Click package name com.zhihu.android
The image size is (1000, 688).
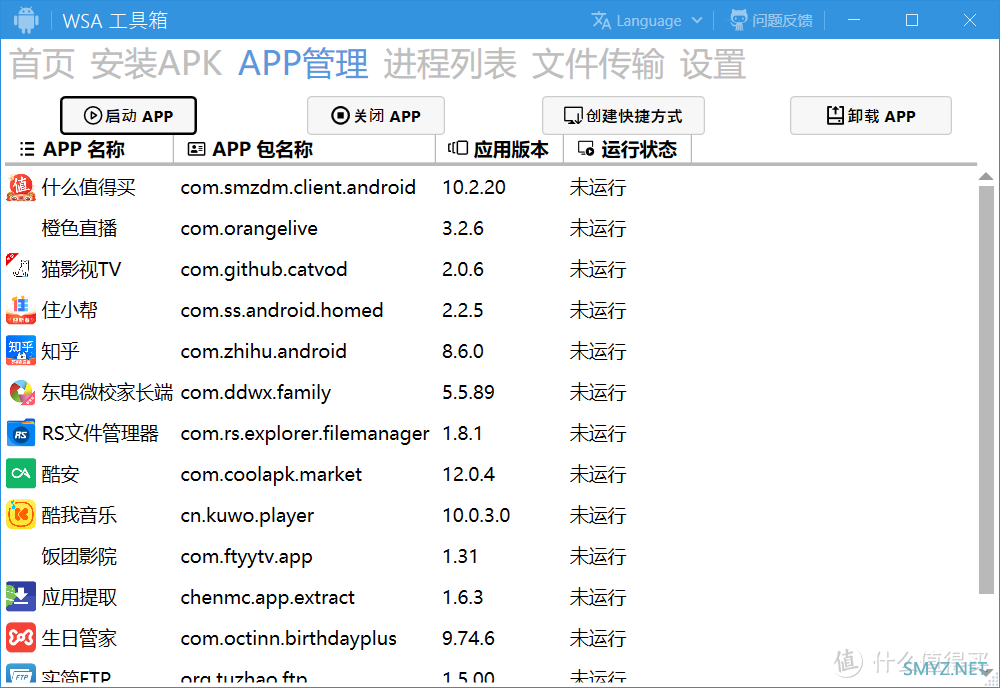[x=263, y=351]
